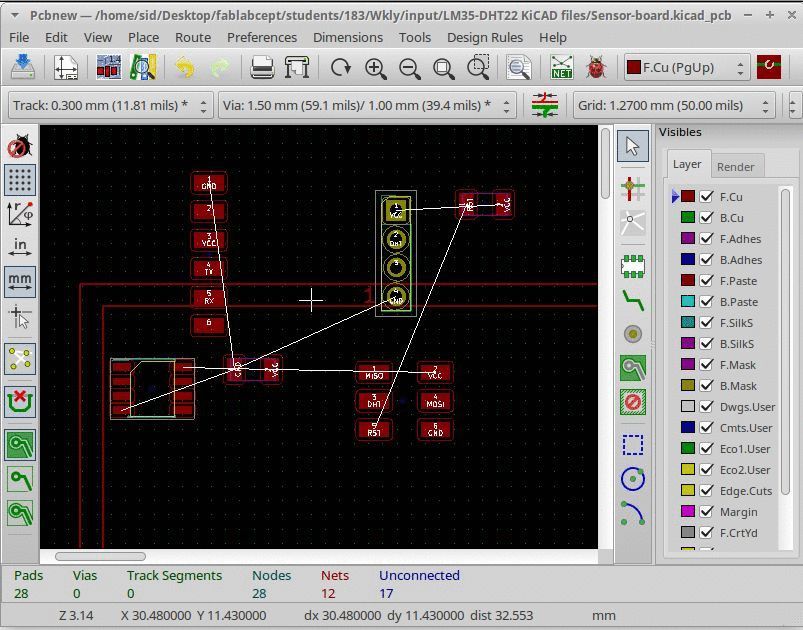Open the Design Rules menu

(x=485, y=37)
